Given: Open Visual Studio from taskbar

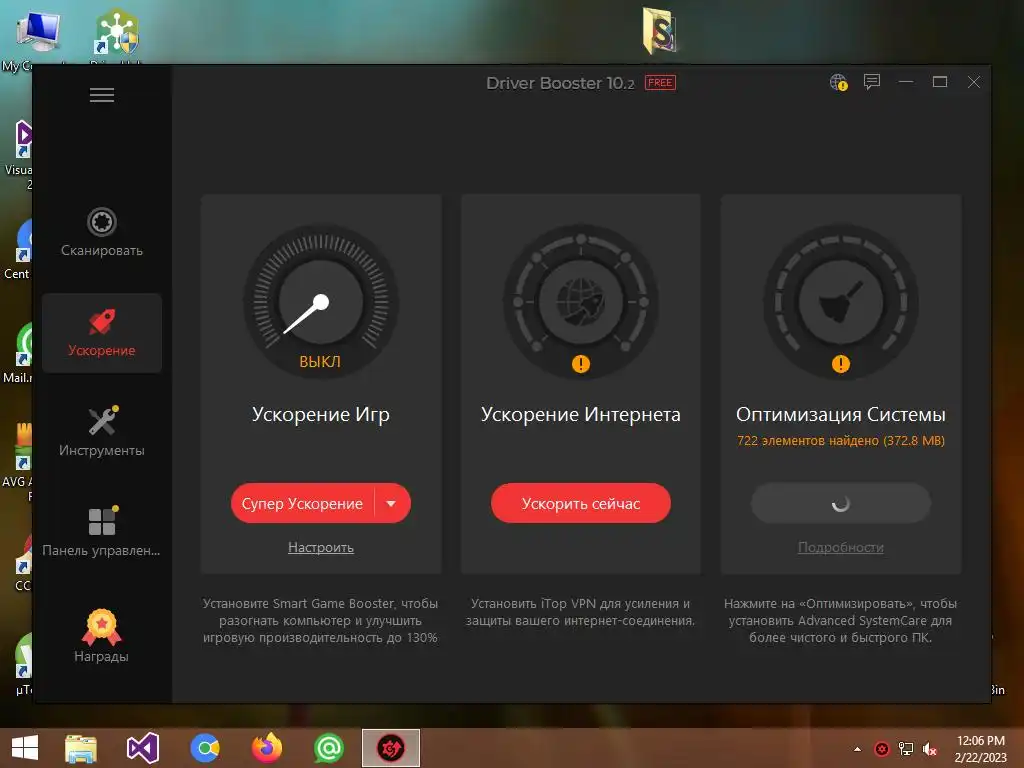Looking at the screenshot, I should [142, 748].
